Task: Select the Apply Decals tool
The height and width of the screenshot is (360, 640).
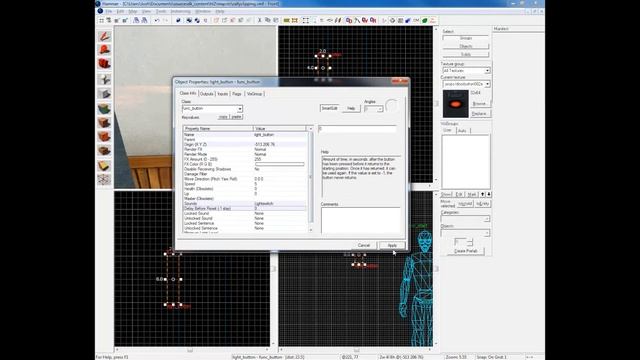Action: 104,136
